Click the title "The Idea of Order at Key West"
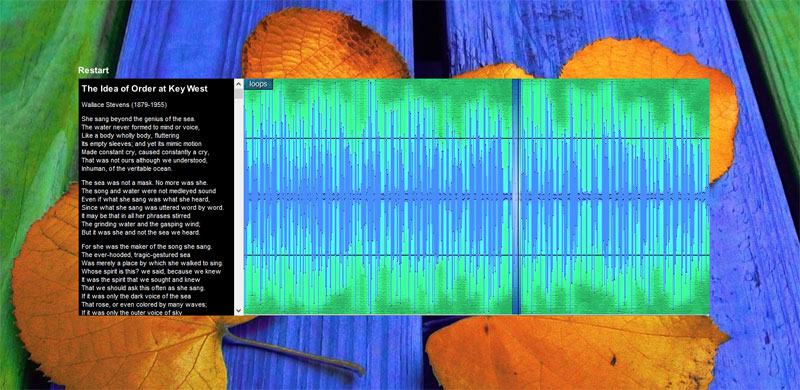Image resolution: width=800 pixels, height=390 pixels. click(144, 89)
